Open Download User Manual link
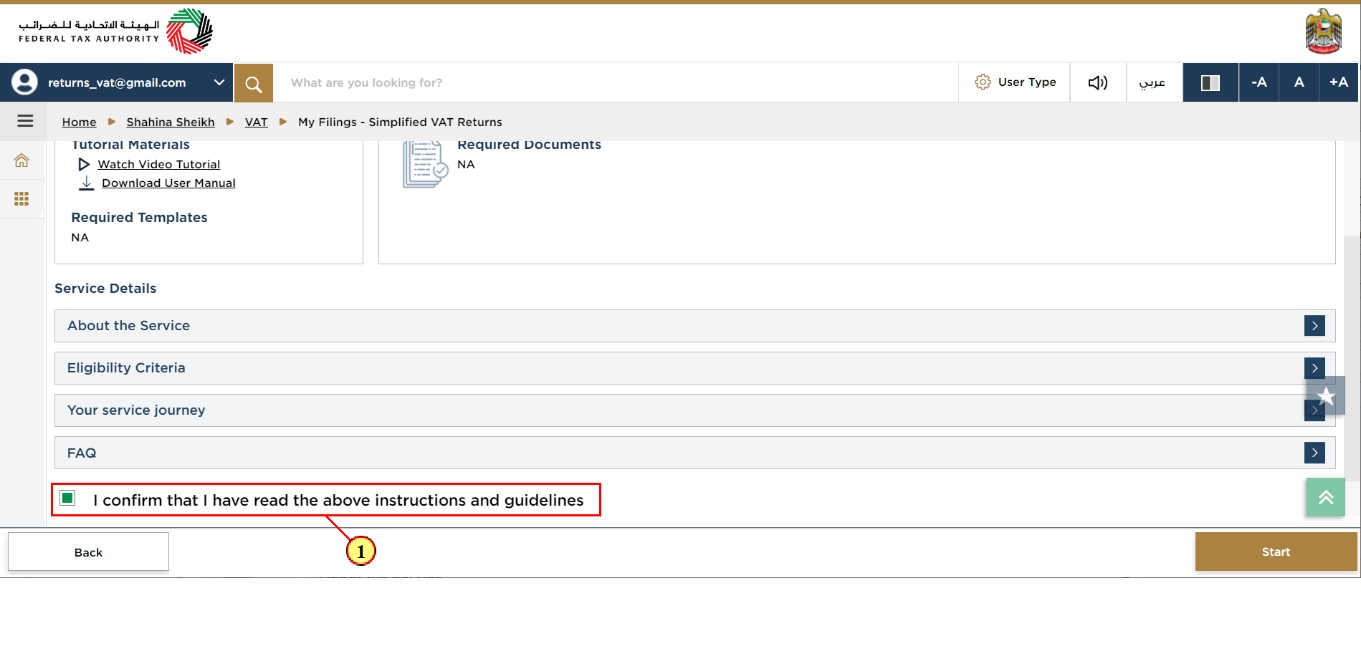The image size is (1361, 648). (x=169, y=183)
